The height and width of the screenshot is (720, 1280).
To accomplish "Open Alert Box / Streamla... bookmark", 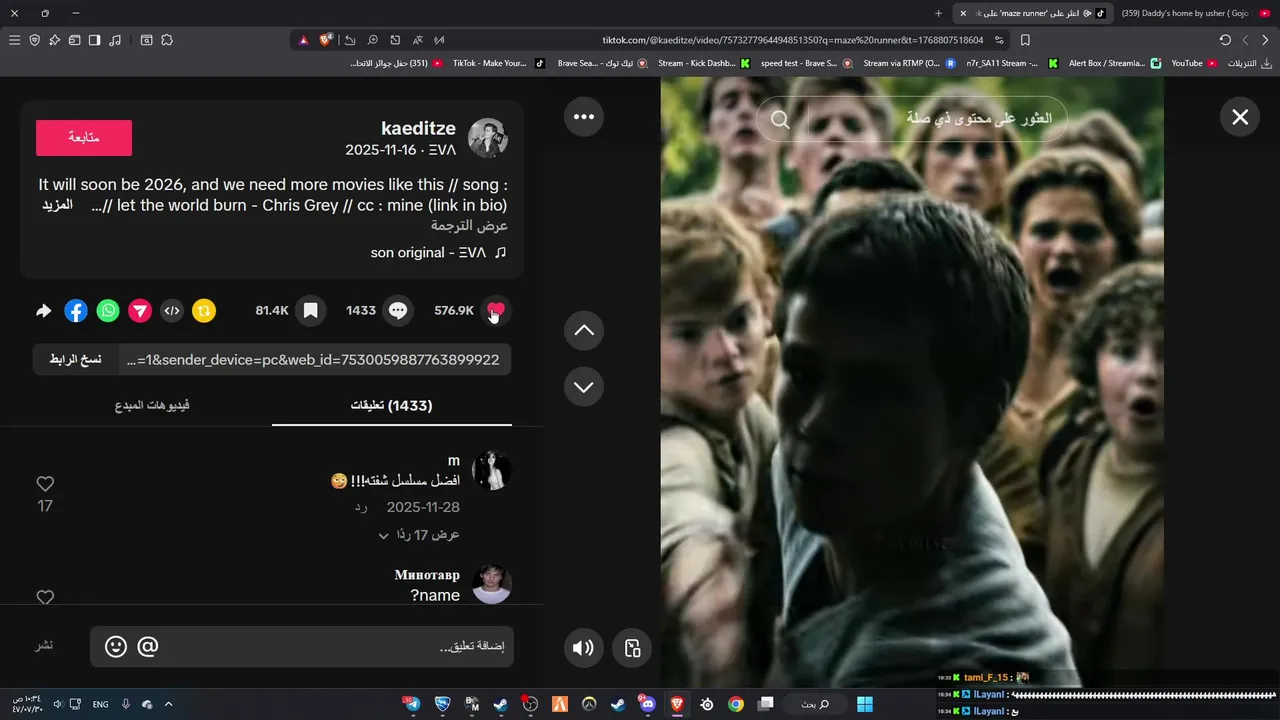I will [x=1114, y=63].
